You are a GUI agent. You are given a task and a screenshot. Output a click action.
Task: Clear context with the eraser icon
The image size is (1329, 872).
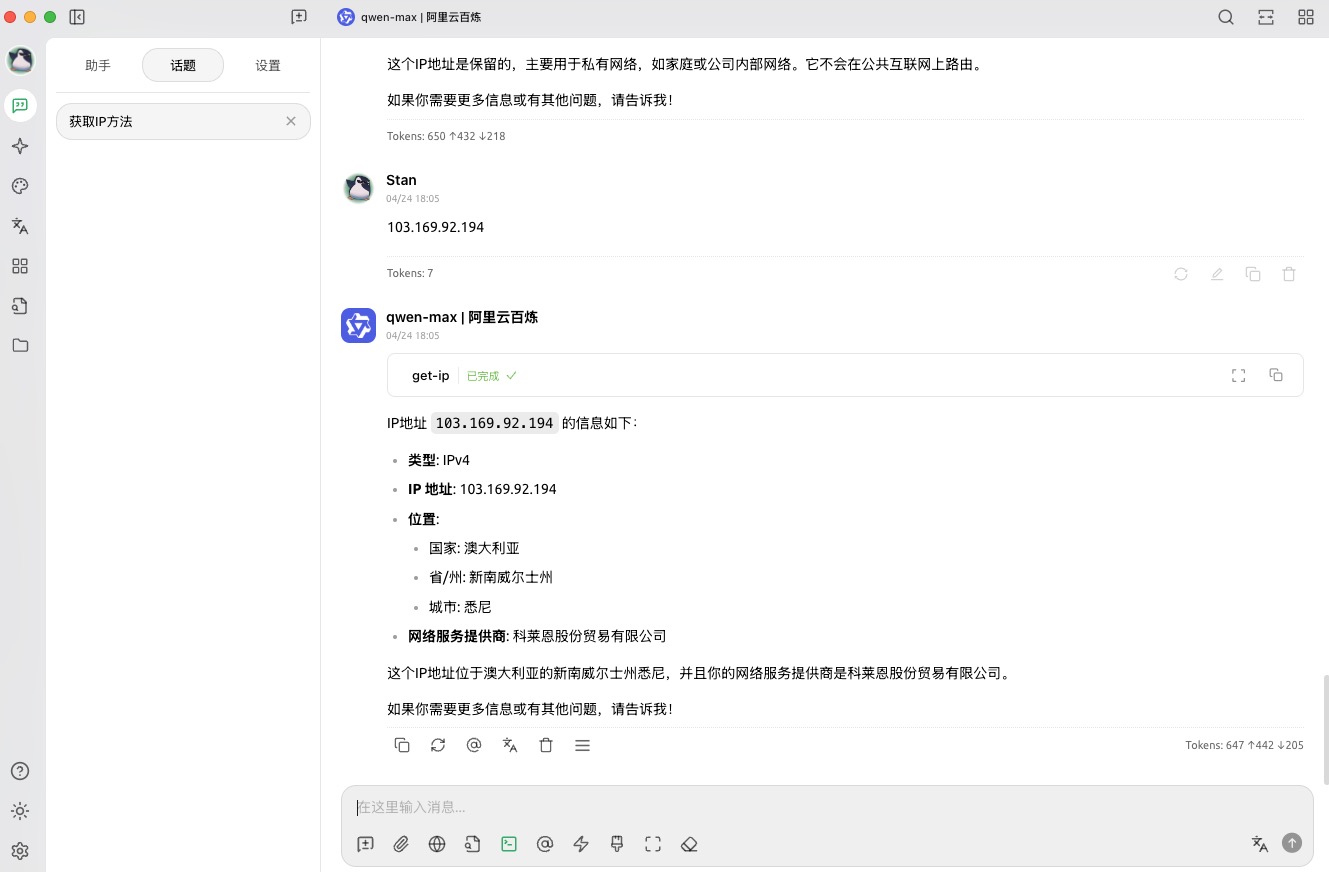click(x=689, y=844)
